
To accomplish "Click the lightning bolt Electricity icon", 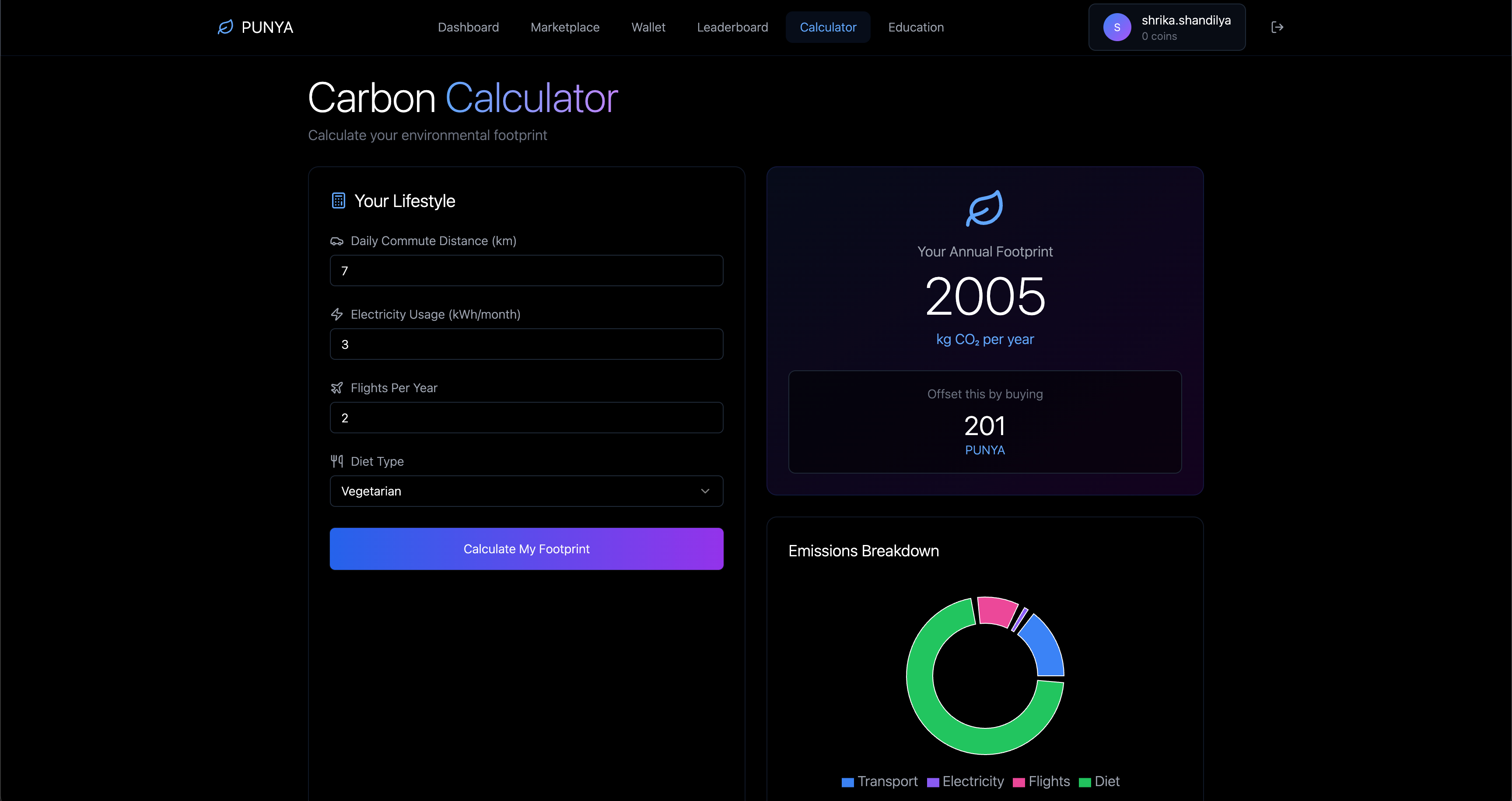I will pyautogui.click(x=336, y=314).
